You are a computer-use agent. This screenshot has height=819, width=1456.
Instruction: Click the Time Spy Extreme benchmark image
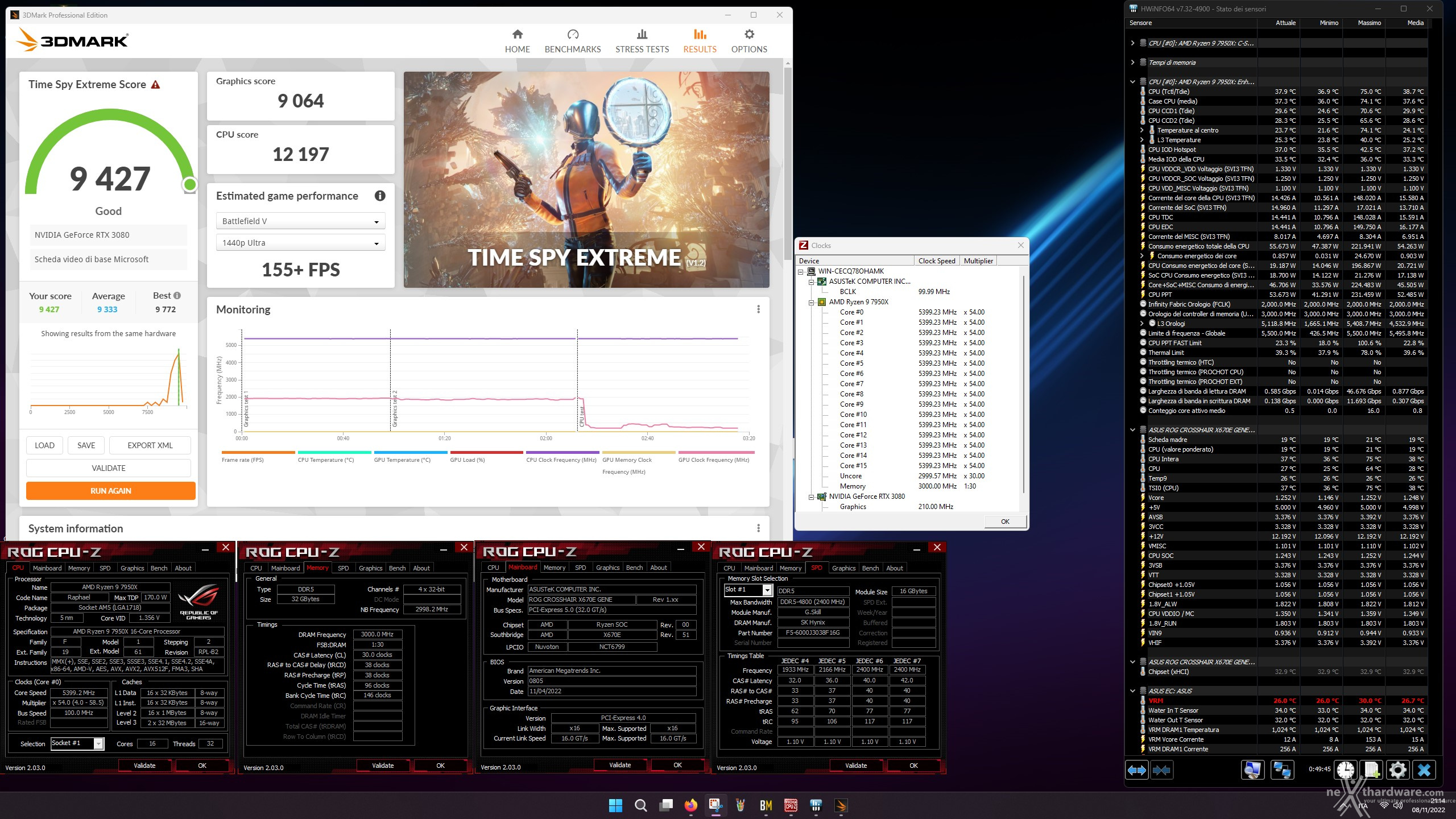[586, 179]
